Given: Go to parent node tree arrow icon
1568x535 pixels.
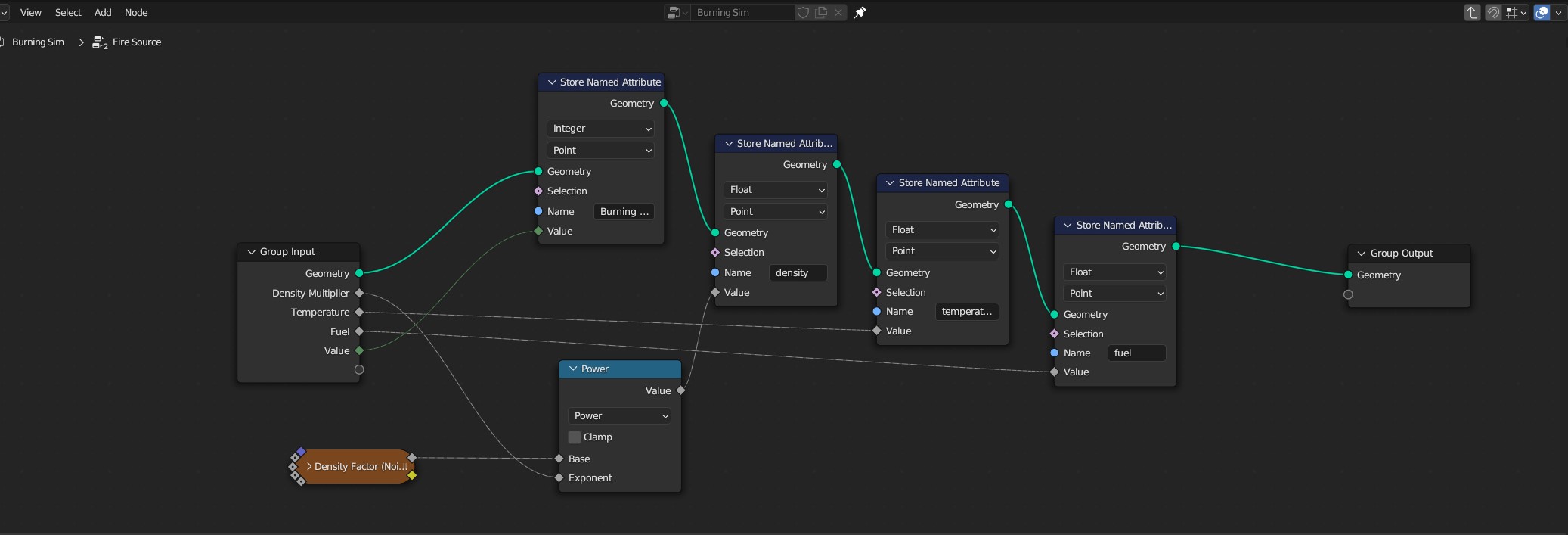Looking at the screenshot, I should click(1472, 12).
